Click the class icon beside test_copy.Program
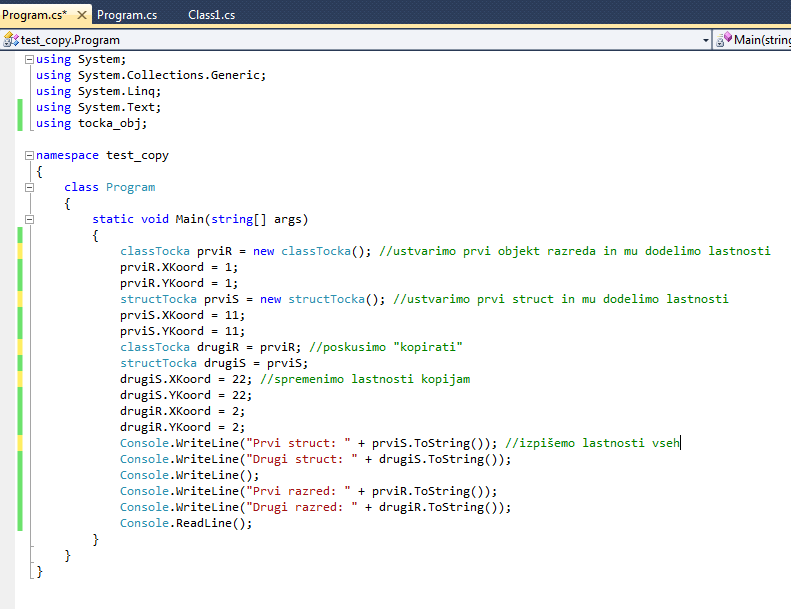 pyautogui.click(x=11, y=40)
